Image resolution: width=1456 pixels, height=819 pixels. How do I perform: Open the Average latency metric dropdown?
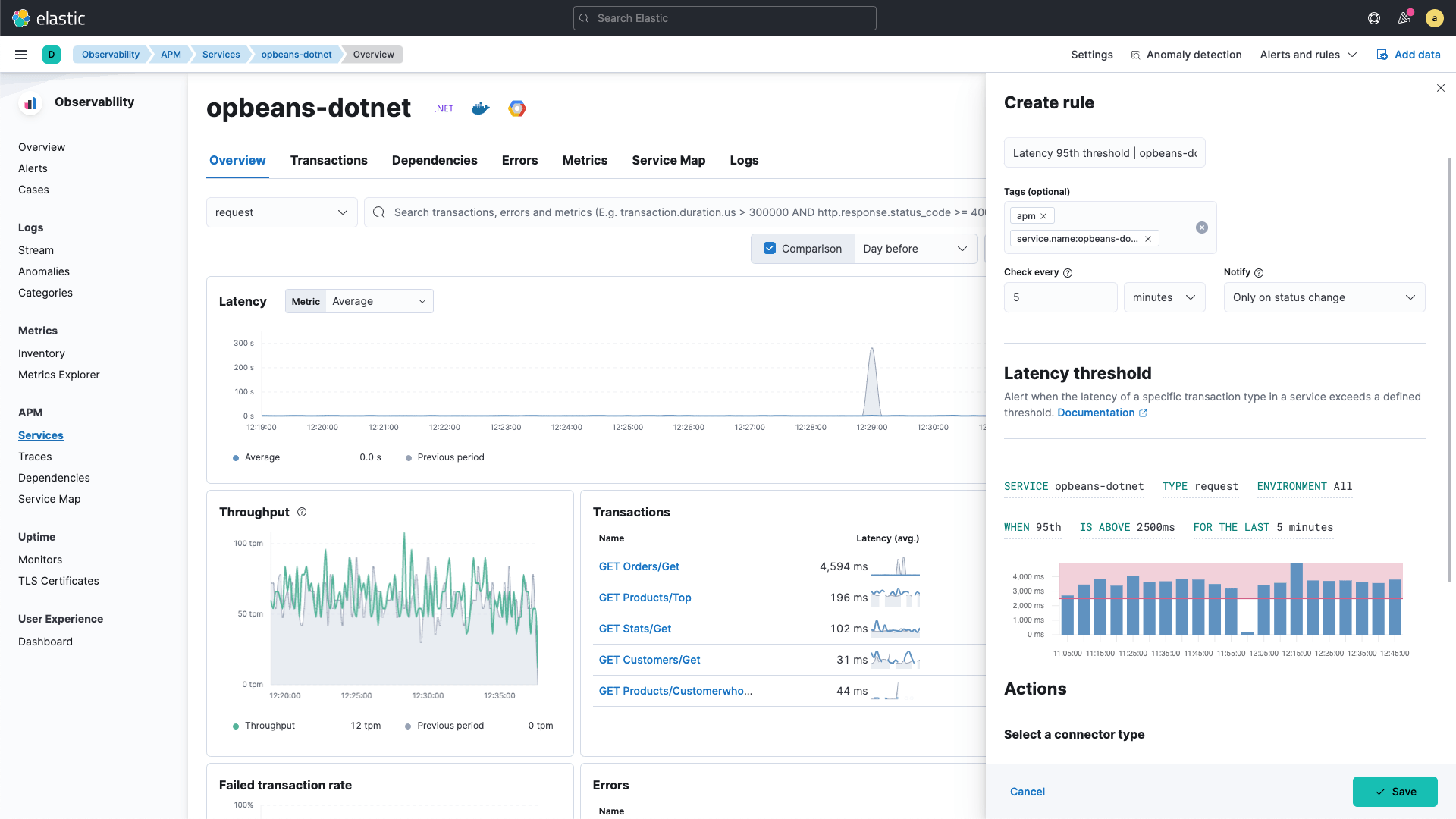[379, 301]
